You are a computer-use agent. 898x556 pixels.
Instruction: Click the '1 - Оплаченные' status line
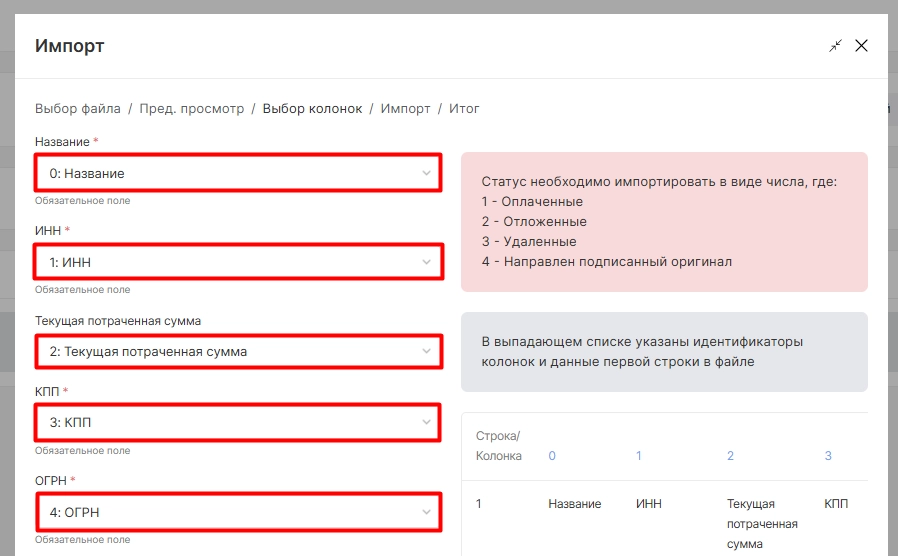coord(532,202)
